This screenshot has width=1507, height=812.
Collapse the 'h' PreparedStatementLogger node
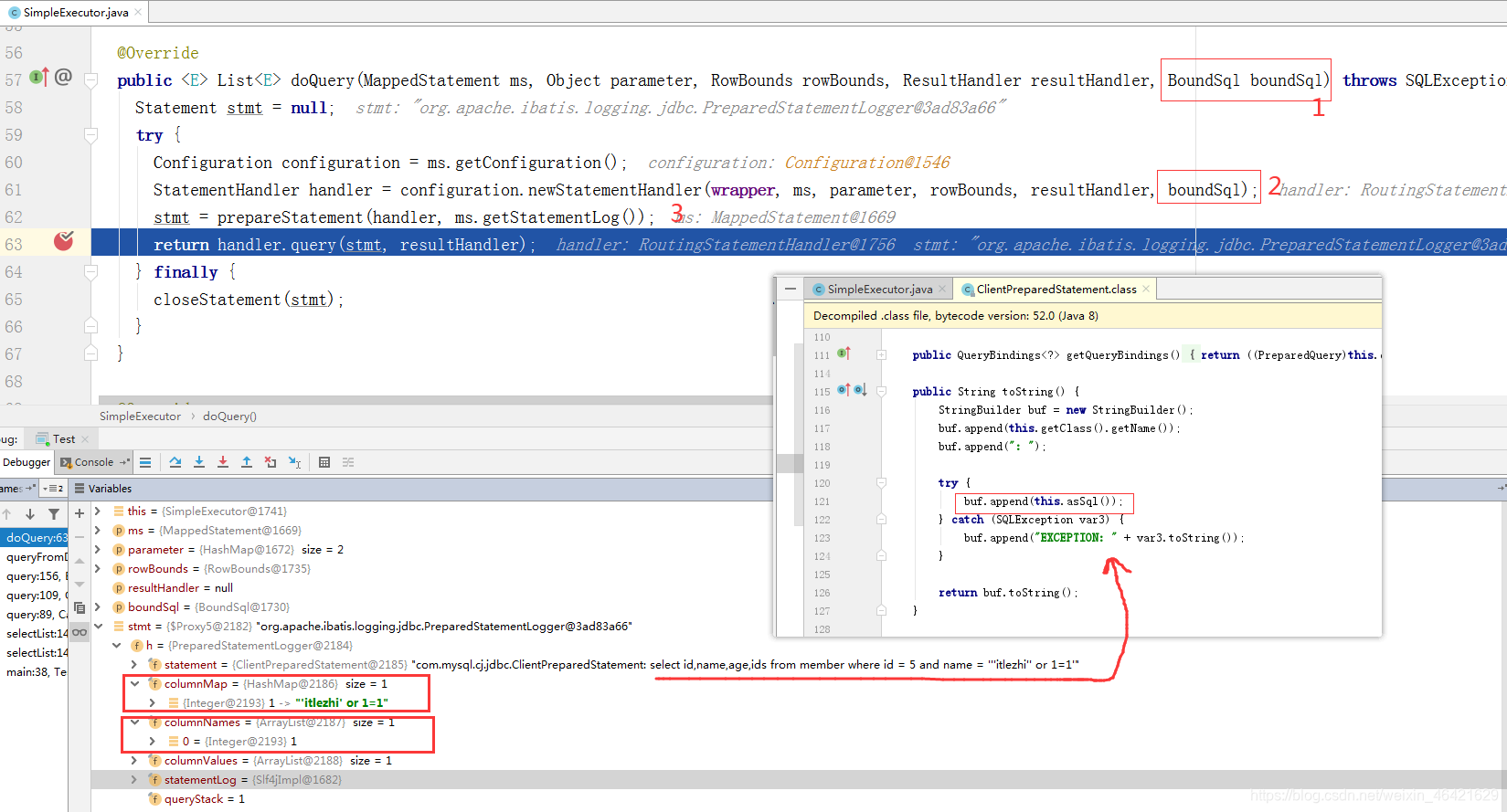click(x=116, y=646)
